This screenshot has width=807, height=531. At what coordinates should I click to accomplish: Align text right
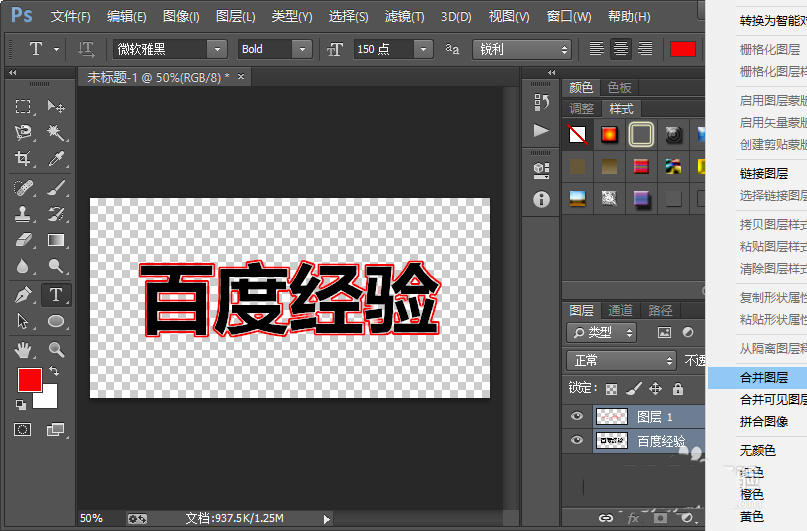(x=645, y=49)
